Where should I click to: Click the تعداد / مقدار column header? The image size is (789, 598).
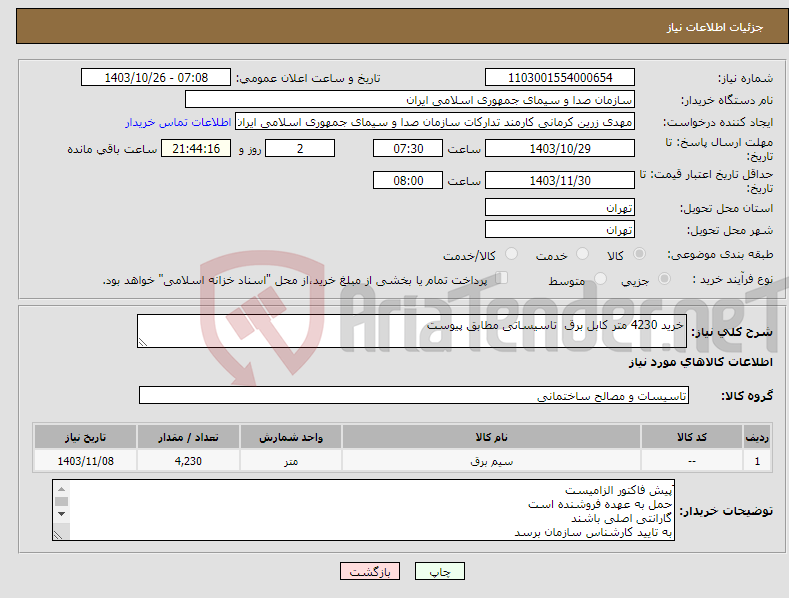click(x=188, y=437)
